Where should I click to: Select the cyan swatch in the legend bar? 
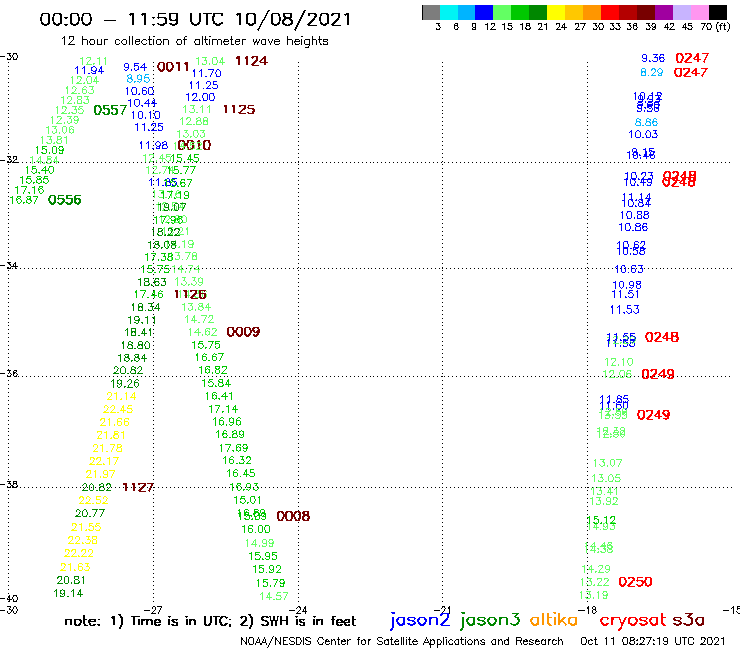click(x=449, y=12)
